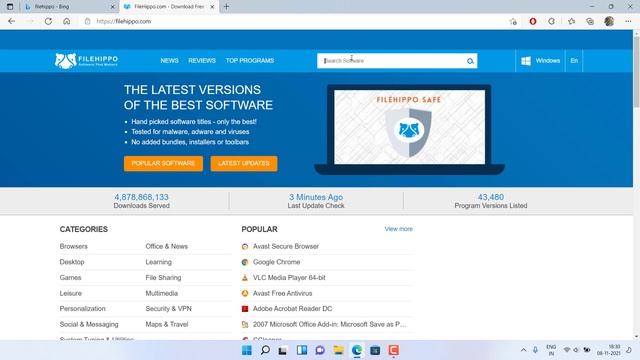This screenshot has width=640, height=360.
Task: Click the user profile avatar
Action: [x=609, y=21]
